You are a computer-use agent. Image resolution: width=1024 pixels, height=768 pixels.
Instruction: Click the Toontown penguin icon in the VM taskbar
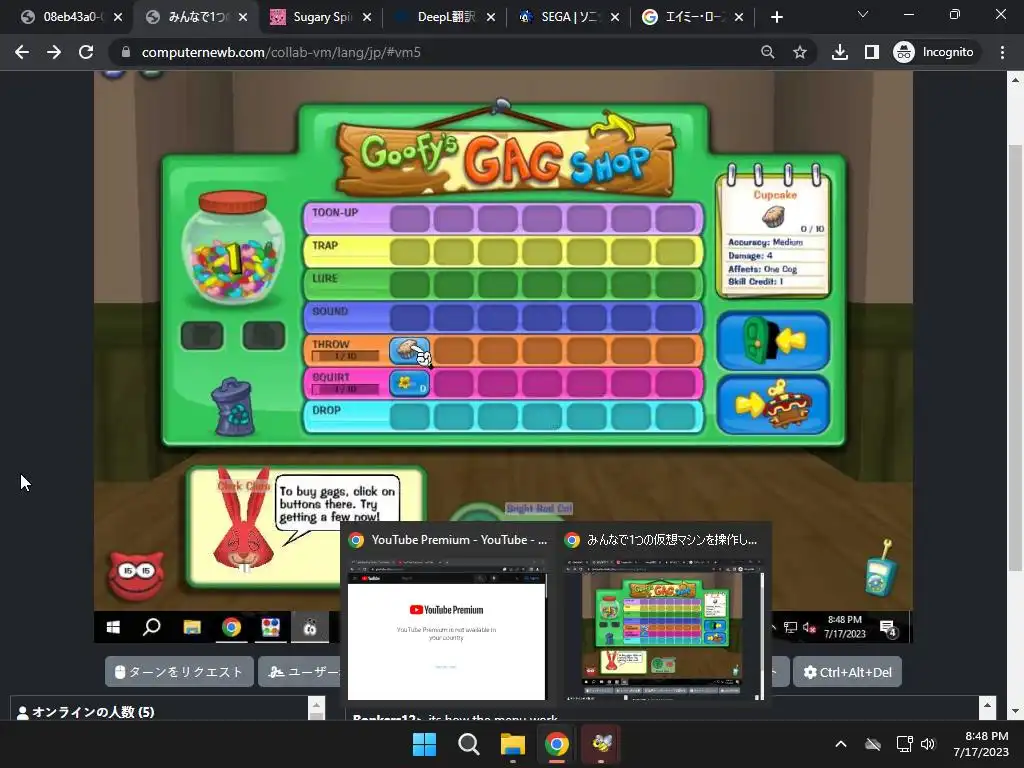click(x=310, y=628)
